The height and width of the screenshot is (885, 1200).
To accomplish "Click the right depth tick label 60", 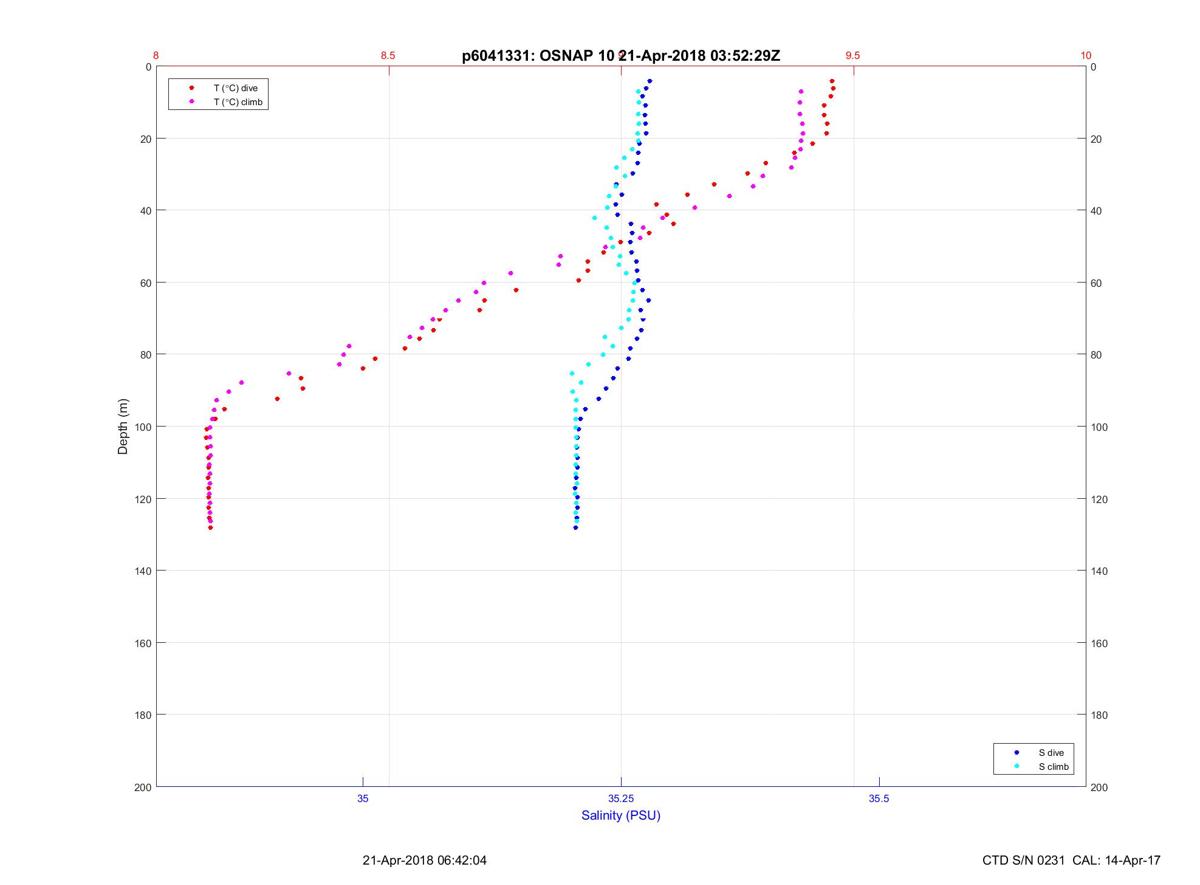I will [x=1097, y=283].
